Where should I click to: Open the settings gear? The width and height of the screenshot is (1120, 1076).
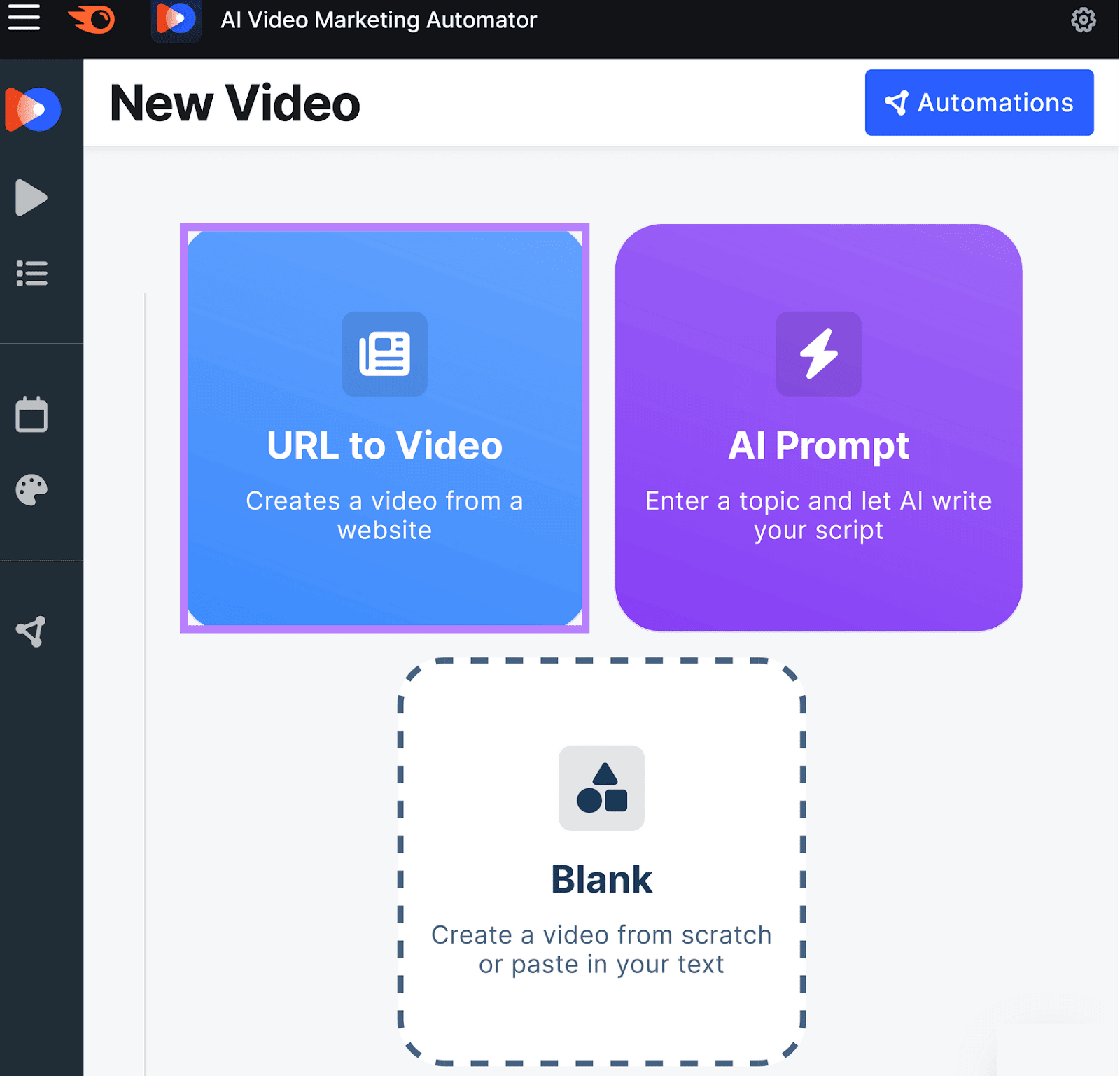coord(1084,20)
